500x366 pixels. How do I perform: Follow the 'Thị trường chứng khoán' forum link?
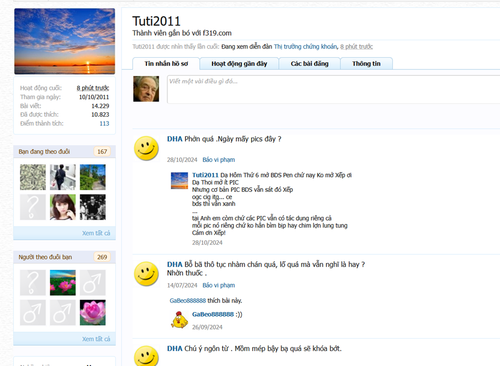[305, 47]
